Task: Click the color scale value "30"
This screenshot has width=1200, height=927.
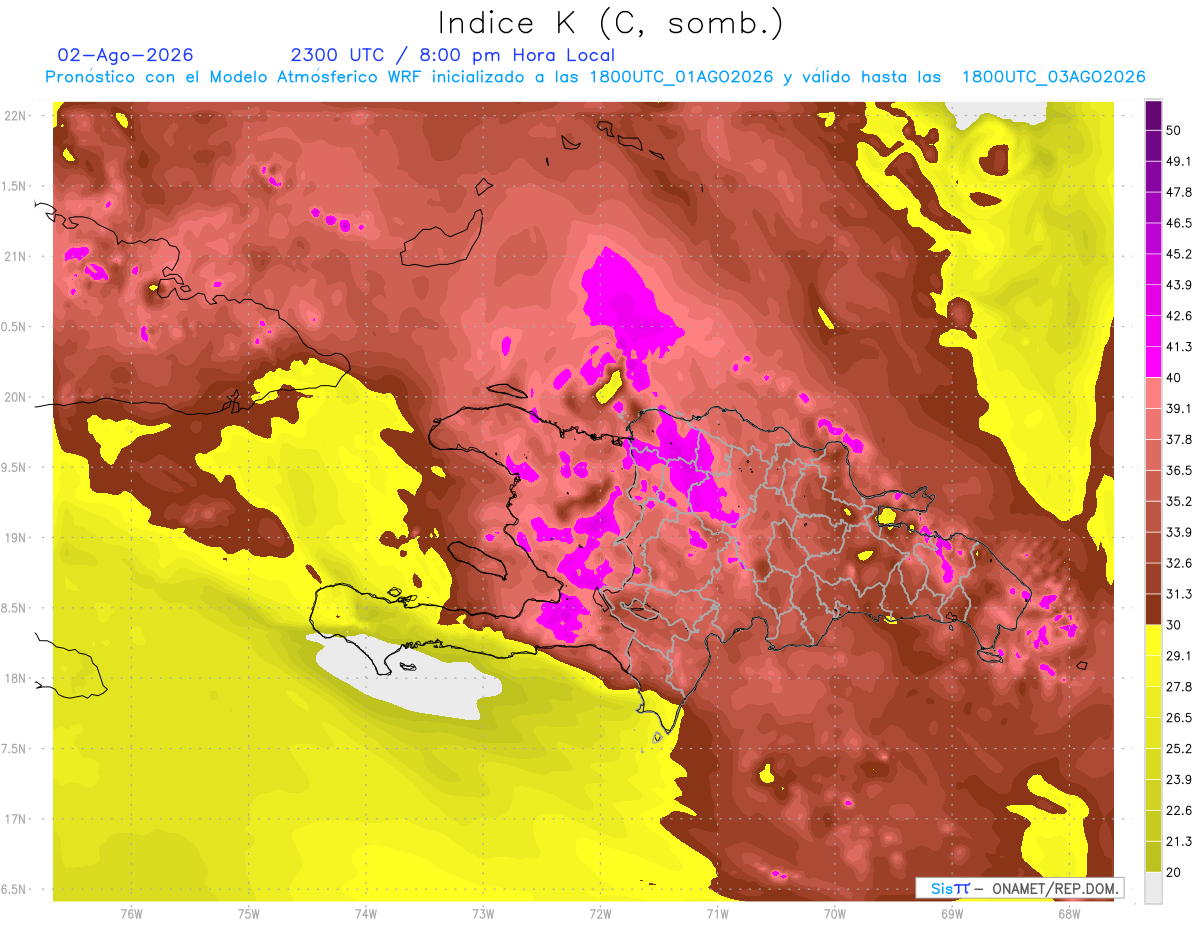Action: pyautogui.click(x=1174, y=625)
